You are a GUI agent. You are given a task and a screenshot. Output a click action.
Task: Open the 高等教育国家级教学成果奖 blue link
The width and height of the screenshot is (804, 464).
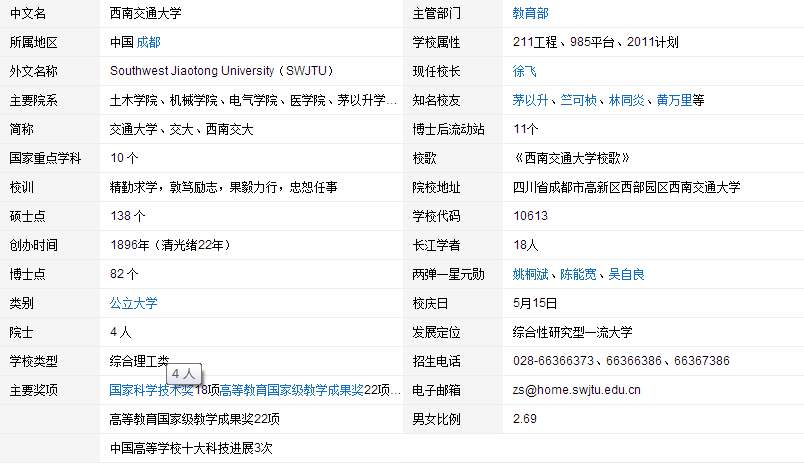click(x=292, y=390)
